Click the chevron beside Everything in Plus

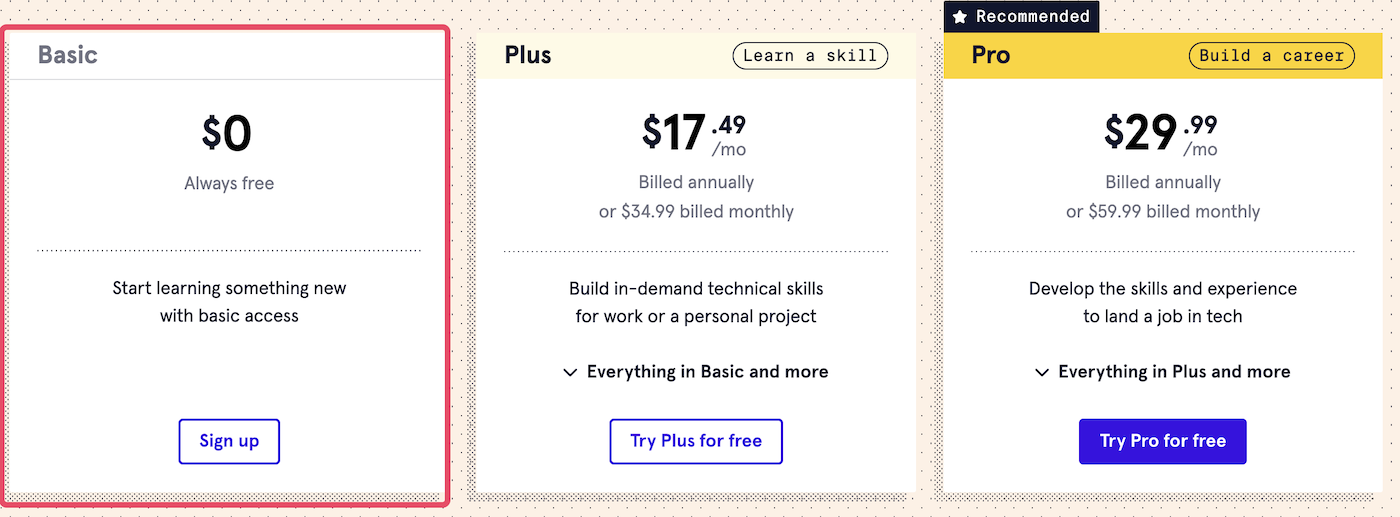coord(1041,372)
